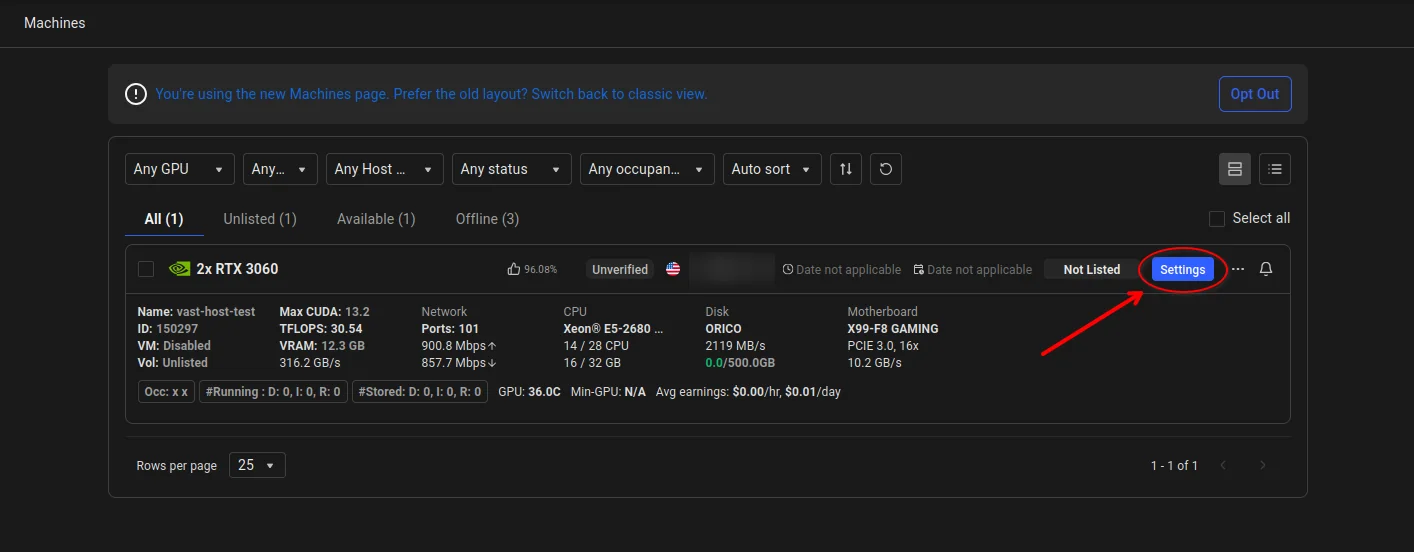Click the Unverified badge
This screenshot has height=552, width=1414.
pyautogui.click(x=620, y=269)
